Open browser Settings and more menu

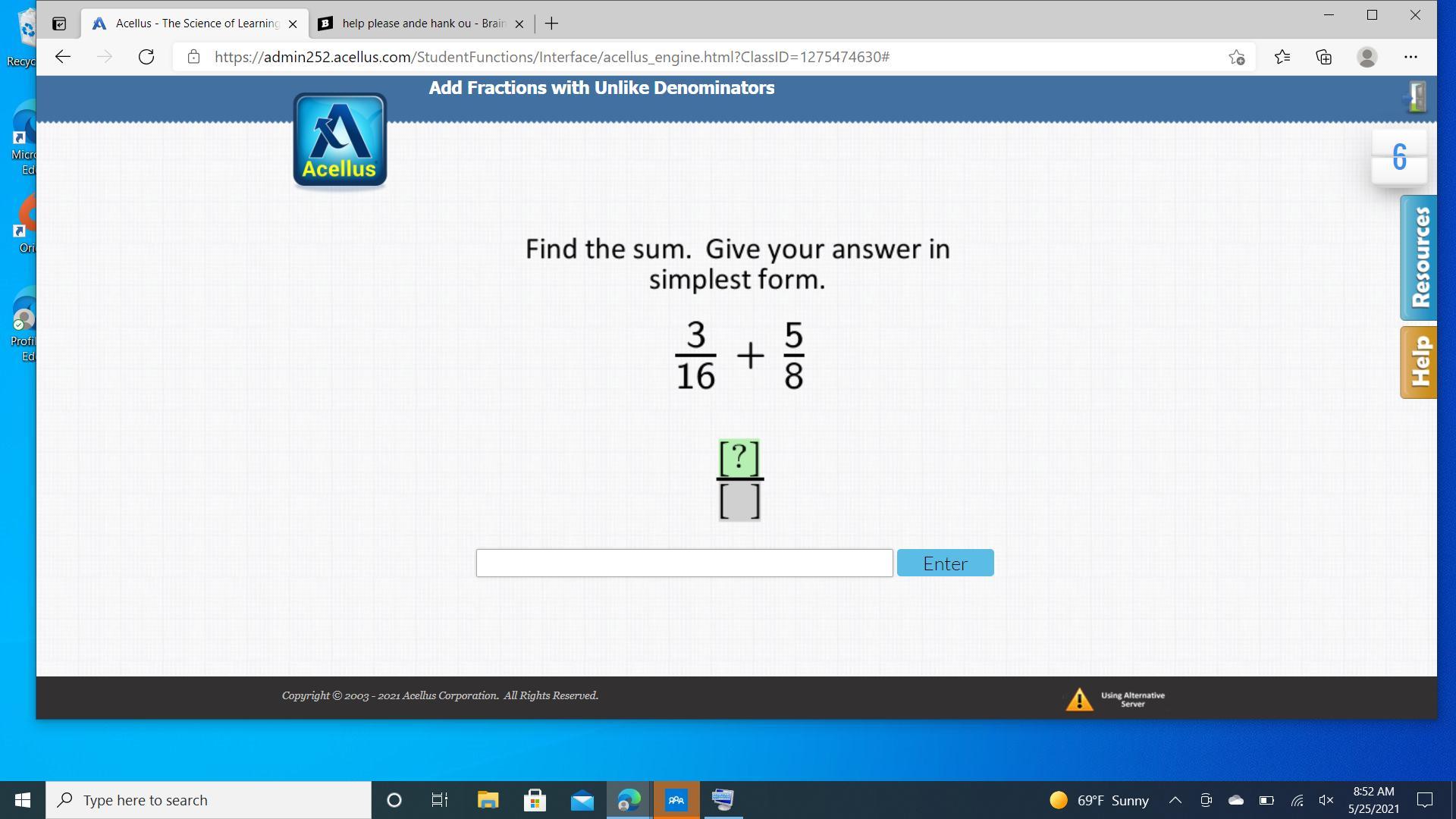(x=1410, y=57)
